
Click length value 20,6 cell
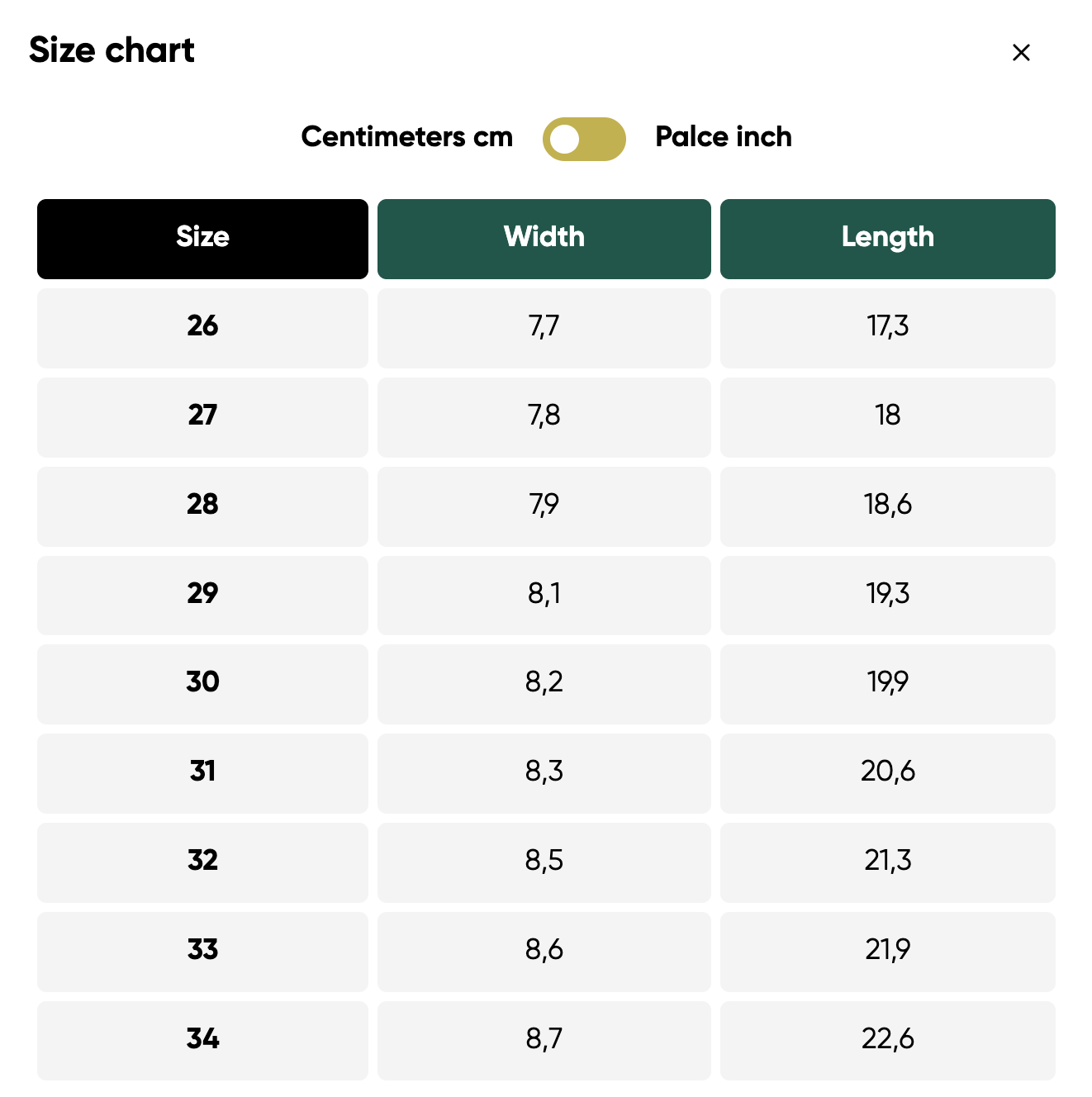pos(888,773)
